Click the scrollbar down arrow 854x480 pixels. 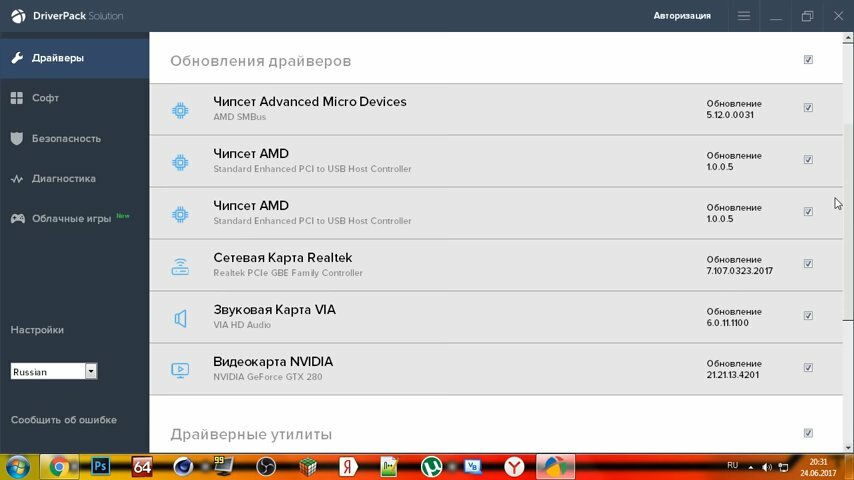click(x=848, y=448)
